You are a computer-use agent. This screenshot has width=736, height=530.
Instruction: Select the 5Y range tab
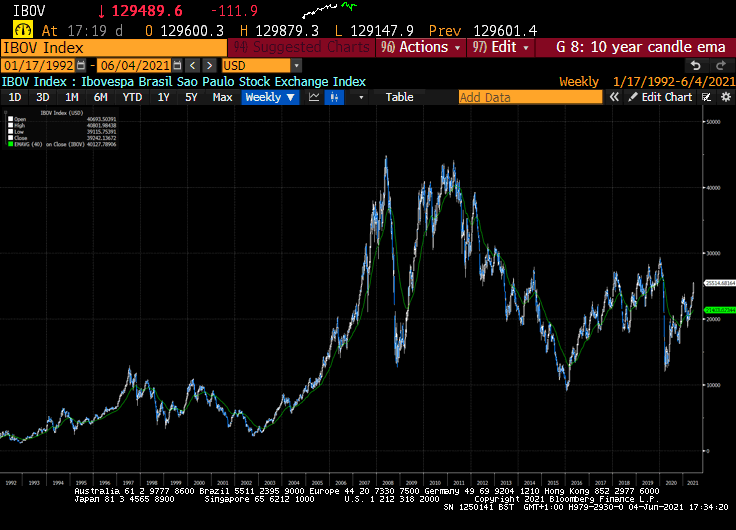[x=191, y=97]
